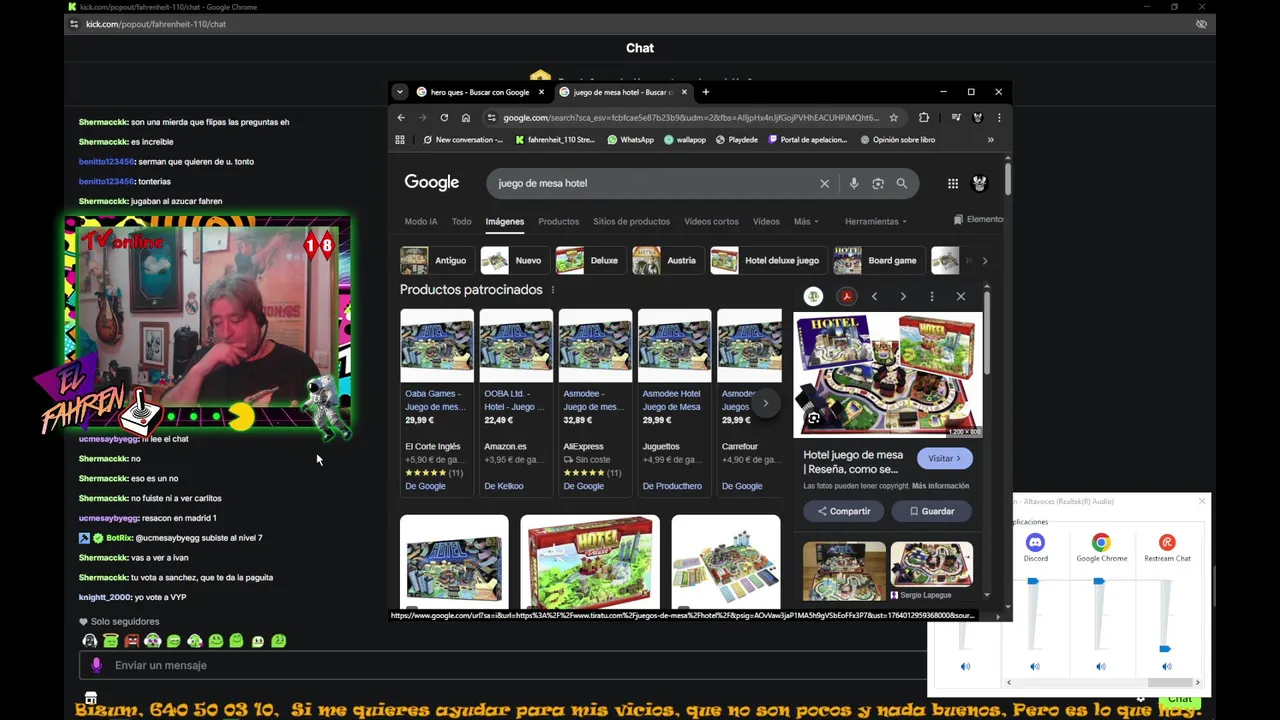Open the shop icon below the chat box
The height and width of the screenshot is (720, 1280).
pos(91,698)
